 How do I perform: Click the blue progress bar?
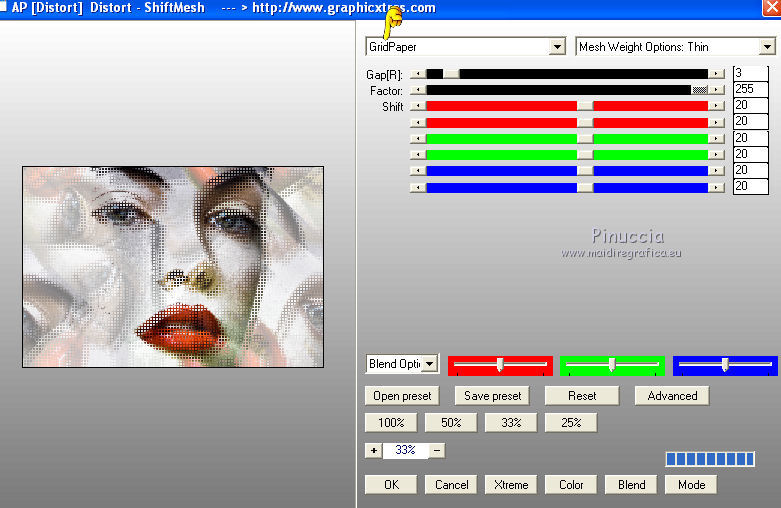(710, 459)
